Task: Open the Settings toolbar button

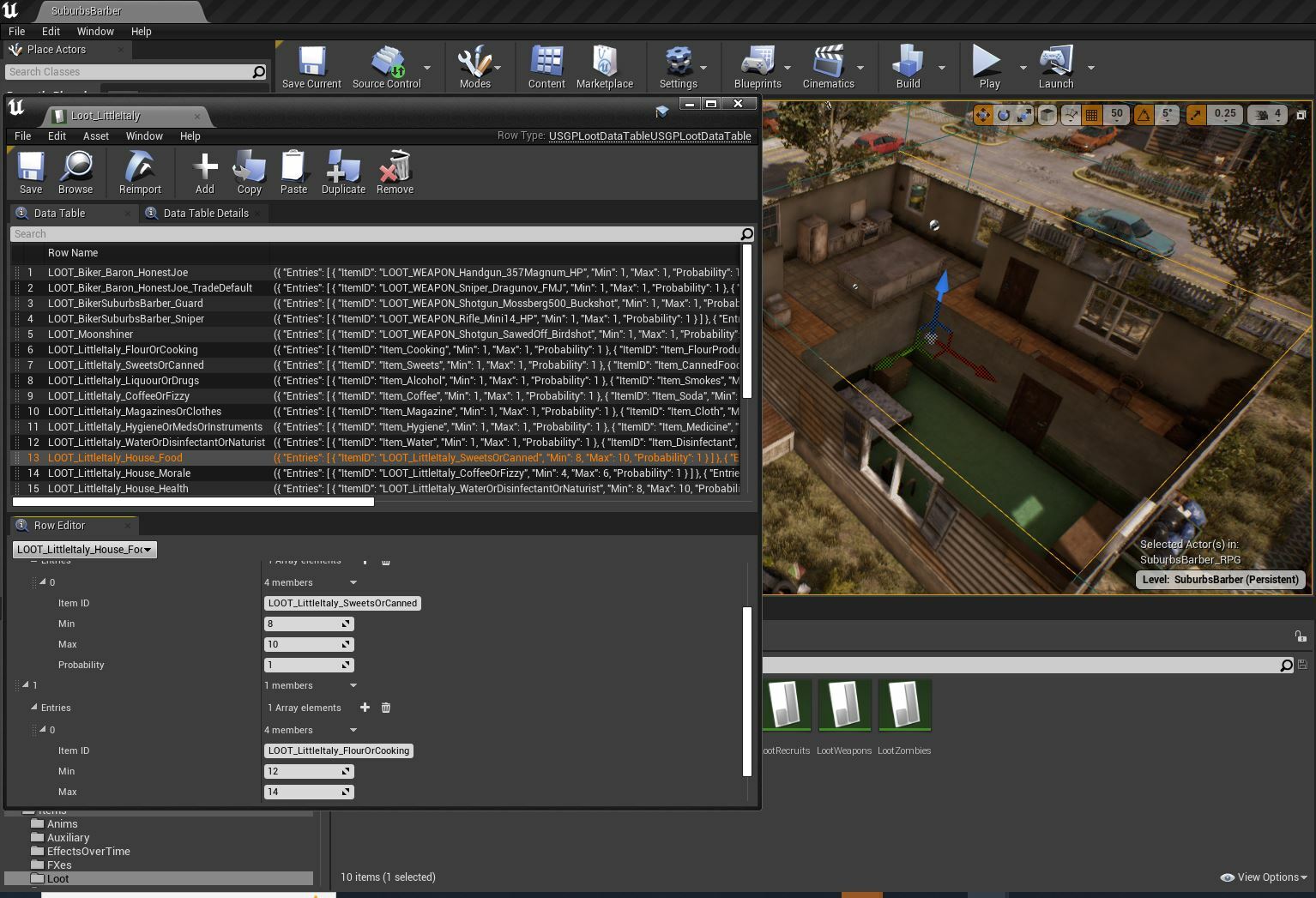Action: [678, 68]
